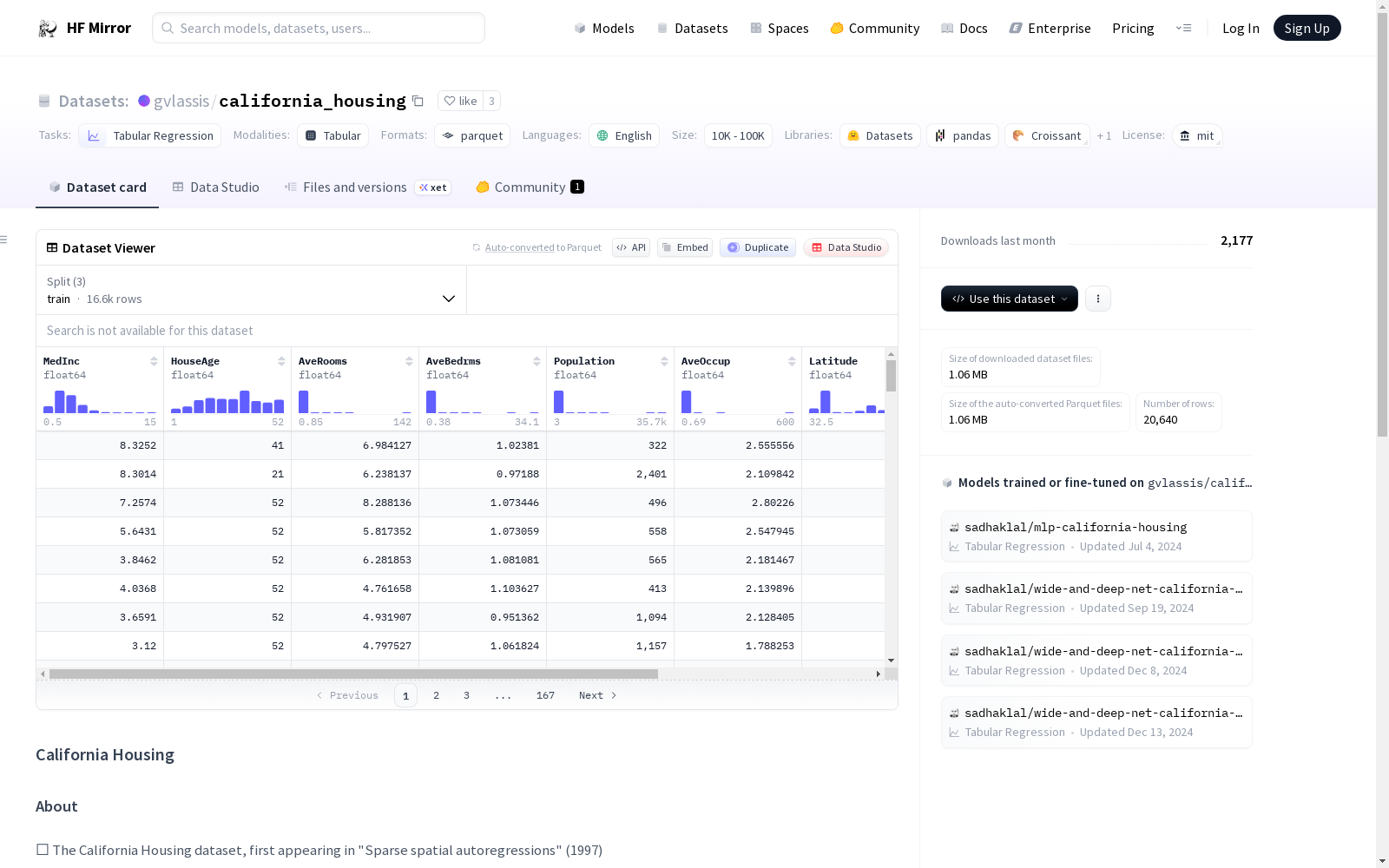This screenshot has height=868, width=1389.
Task: Click the HF Mirror logo icon
Action: 48,29
